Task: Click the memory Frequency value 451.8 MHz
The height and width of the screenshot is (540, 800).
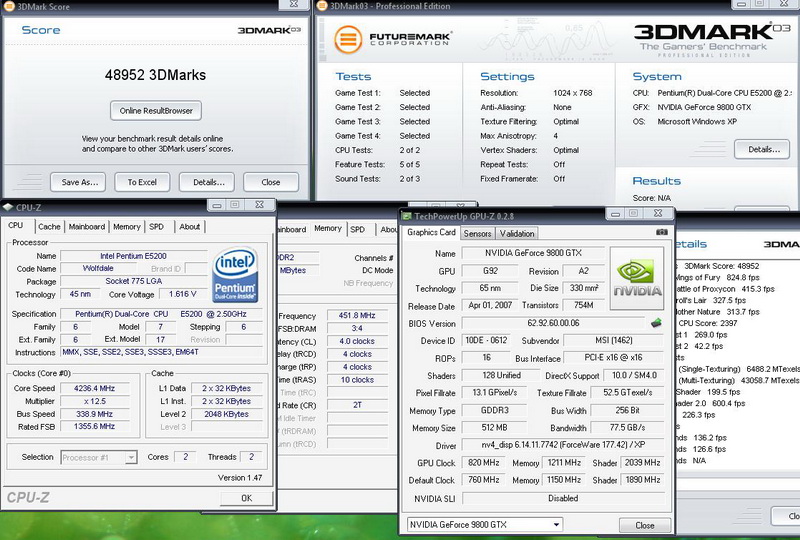Action: (357, 315)
